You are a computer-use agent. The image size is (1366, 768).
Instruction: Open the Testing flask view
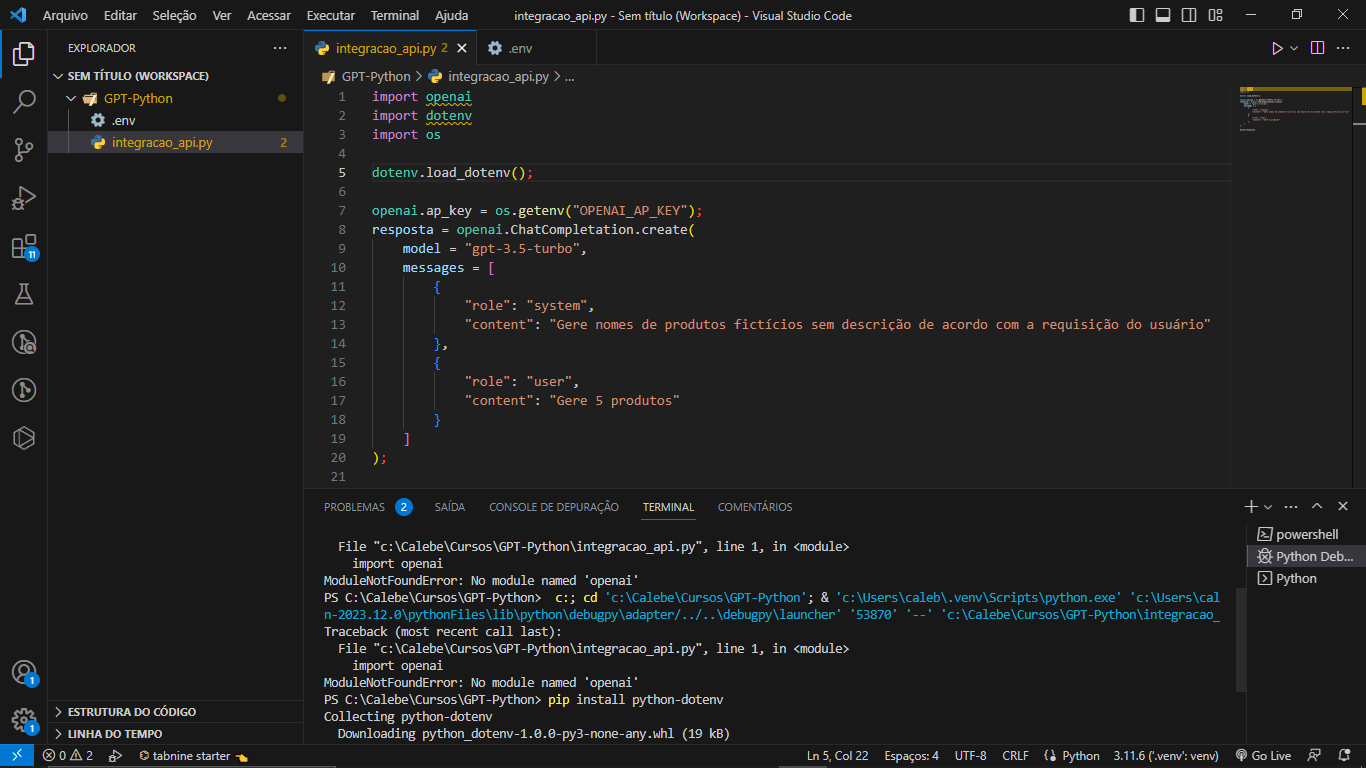point(24,294)
